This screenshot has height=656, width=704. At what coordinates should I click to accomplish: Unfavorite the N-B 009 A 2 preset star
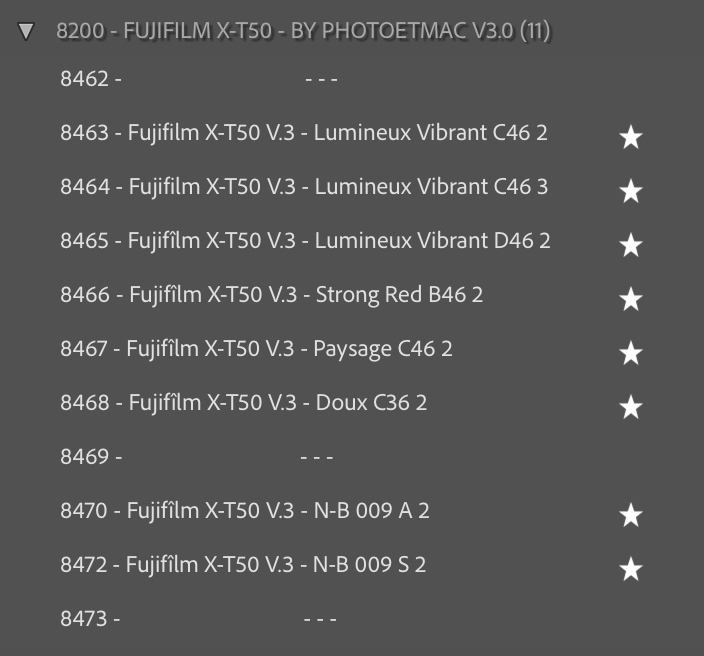coord(630,515)
